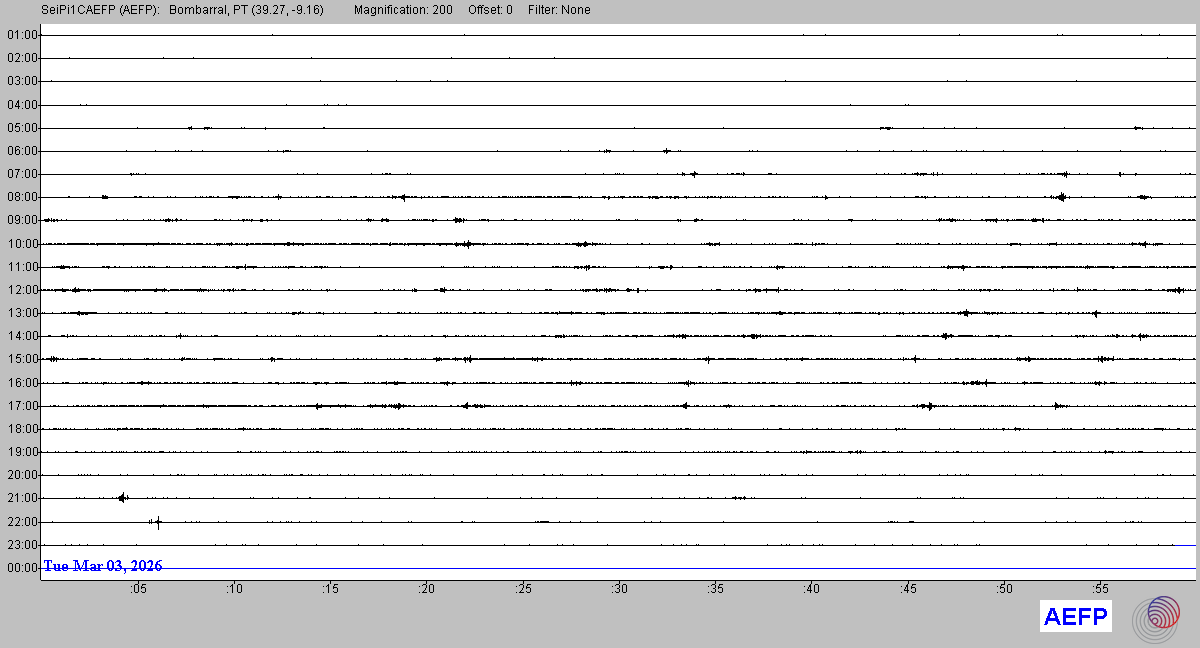Click the seismic spike on the 21:00 trace

(122, 497)
